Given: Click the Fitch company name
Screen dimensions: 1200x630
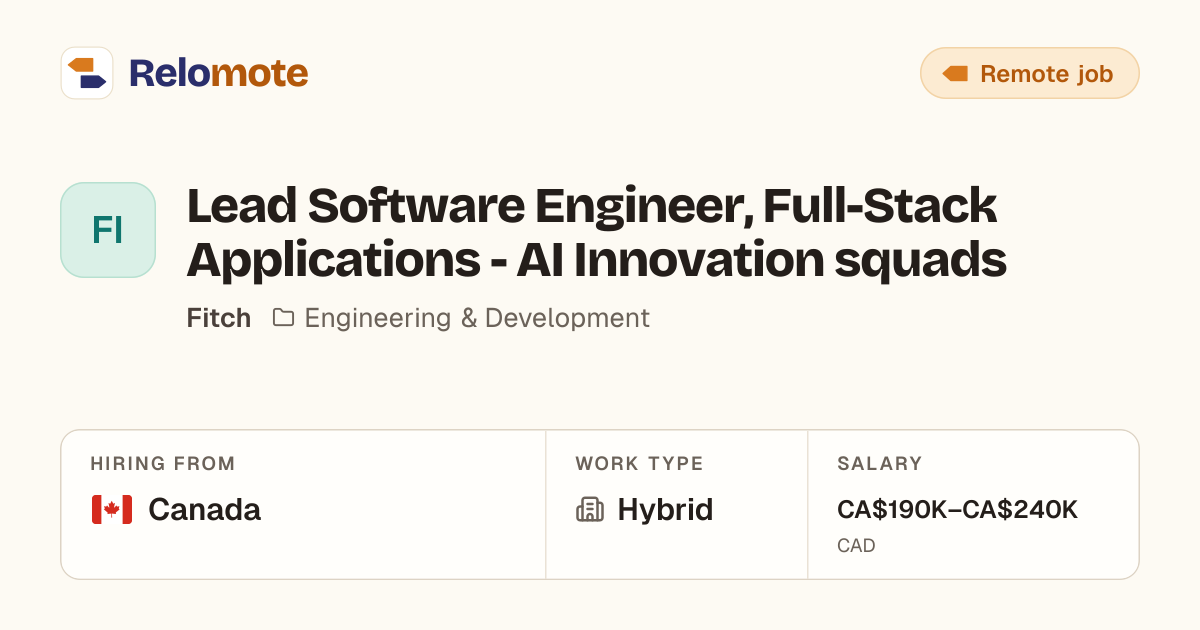Looking at the screenshot, I should [x=219, y=318].
